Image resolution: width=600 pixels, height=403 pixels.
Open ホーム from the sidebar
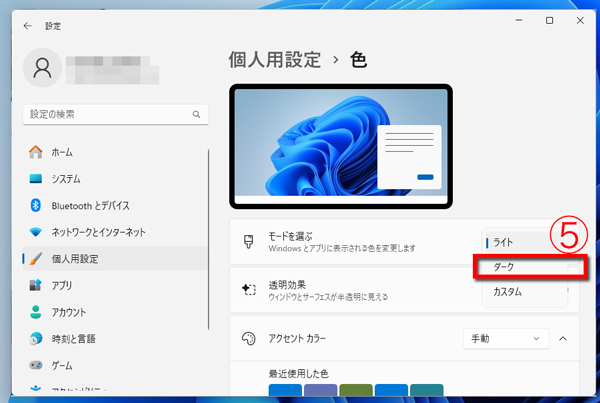pyautogui.click(x=60, y=152)
